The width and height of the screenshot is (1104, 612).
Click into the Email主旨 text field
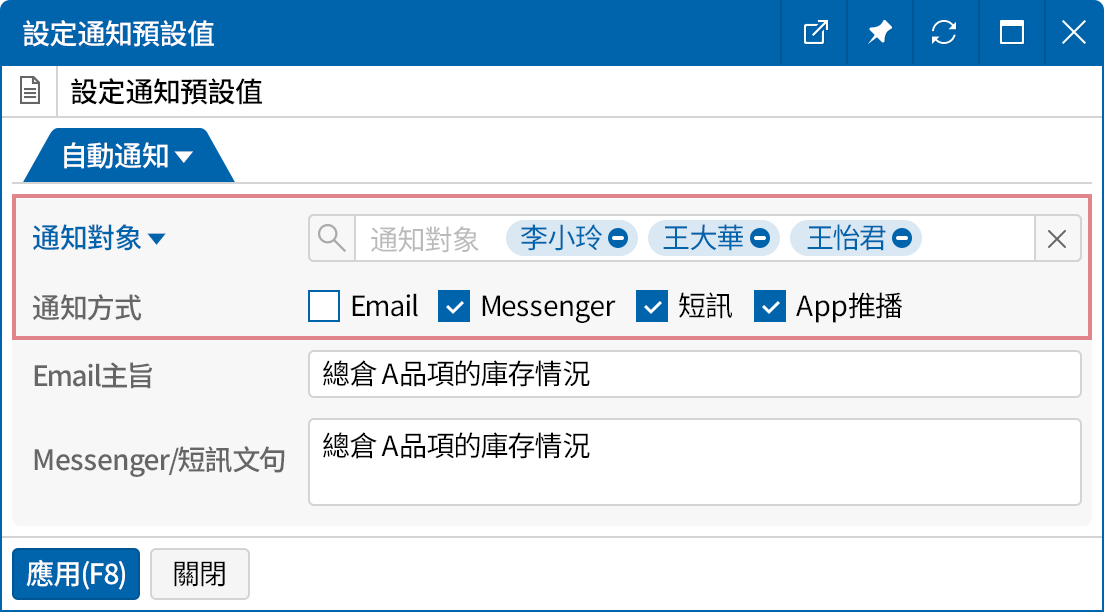(694, 374)
